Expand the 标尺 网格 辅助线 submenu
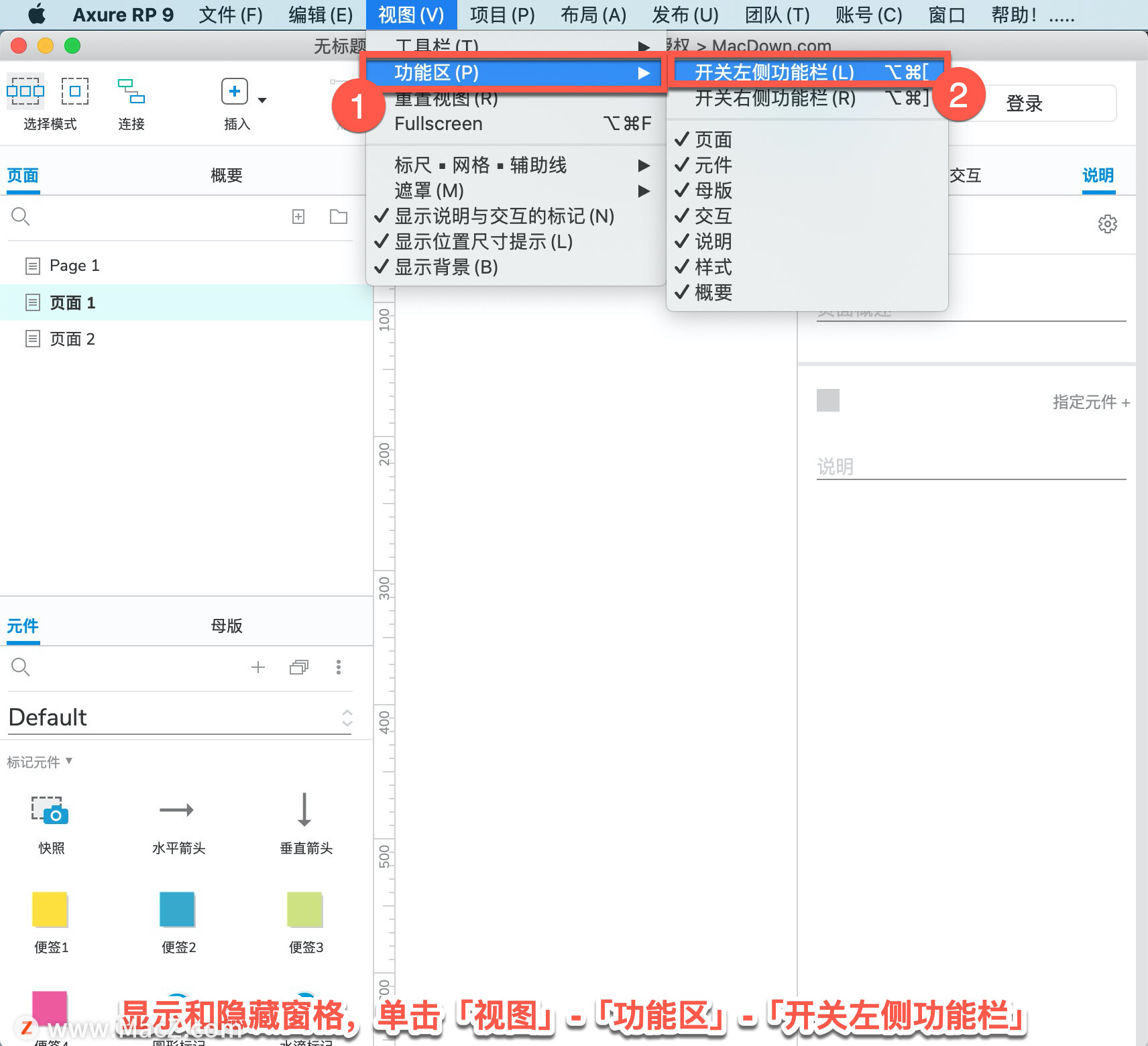This screenshot has height=1046, width=1148. 516,165
